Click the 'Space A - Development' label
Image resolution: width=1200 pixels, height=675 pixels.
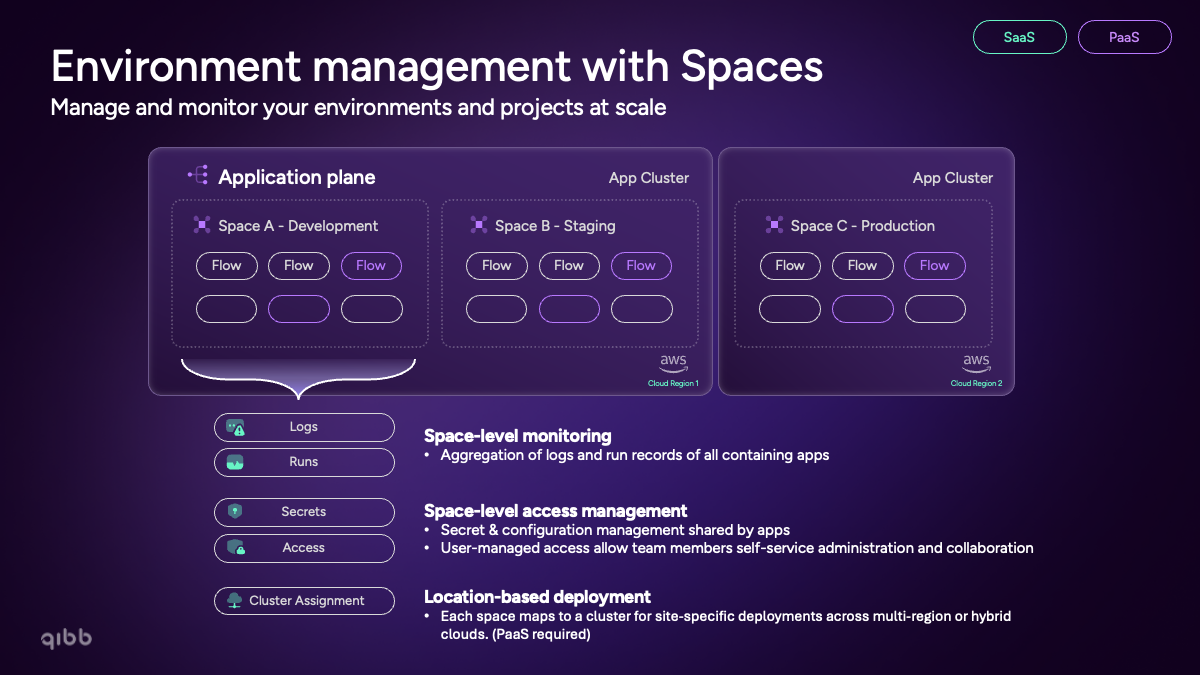[x=298, y=226]
